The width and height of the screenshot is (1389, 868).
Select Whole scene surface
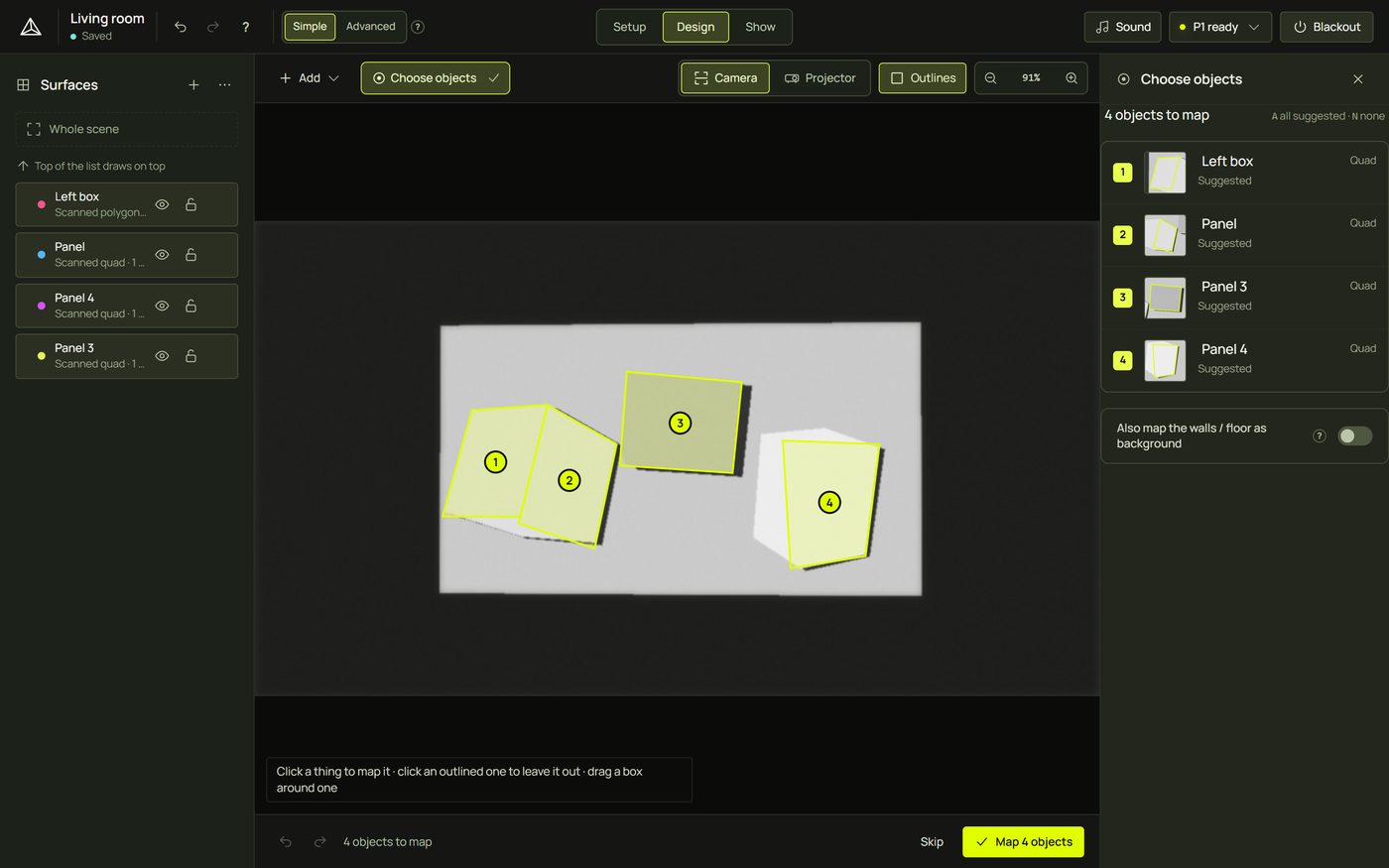pyautogui.click(x=127, y=129)
